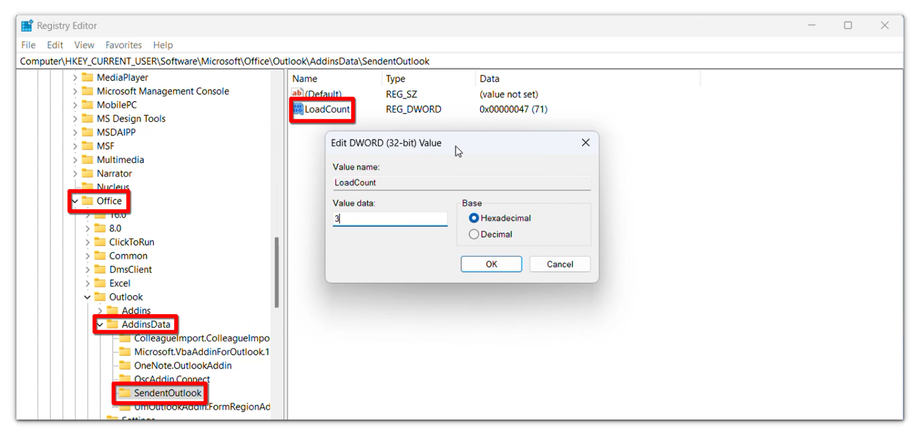
Task: Expand the MobilePC key
Action: (x=75, y=105)
